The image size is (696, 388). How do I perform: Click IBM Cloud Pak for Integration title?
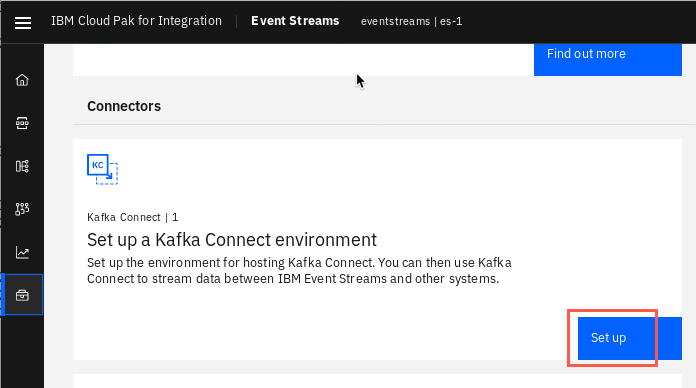[136, 21]
